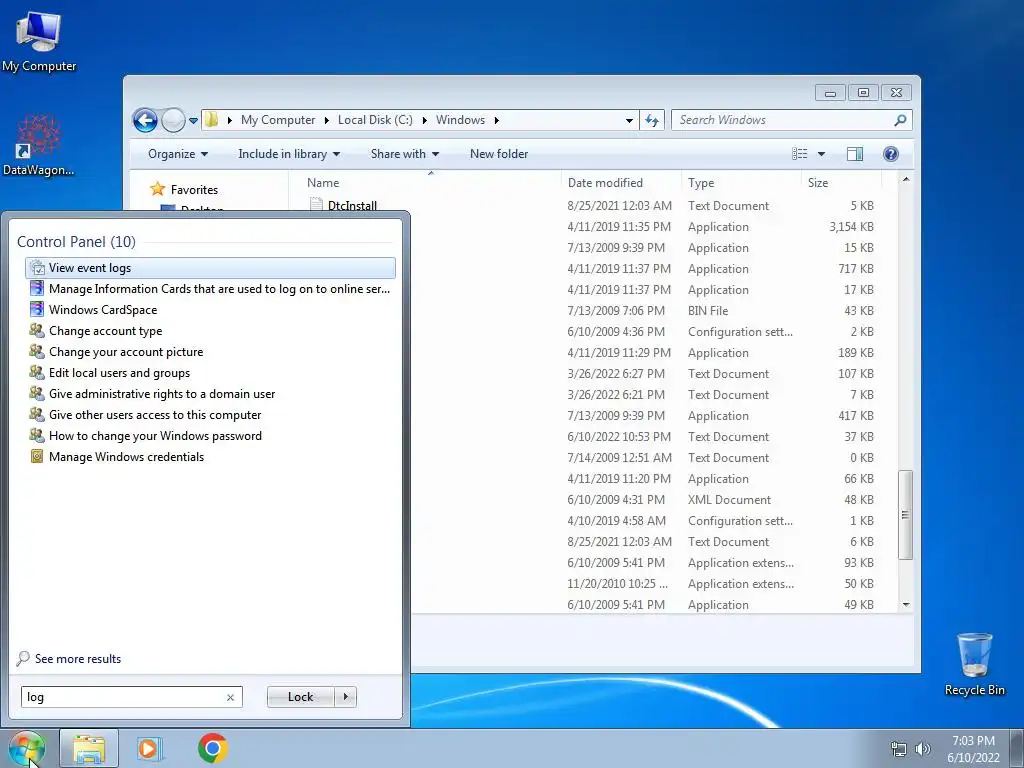Click the Explorer forward arrow button
This screenshot has width=1024, height=768.
click(x=173, y=120)
